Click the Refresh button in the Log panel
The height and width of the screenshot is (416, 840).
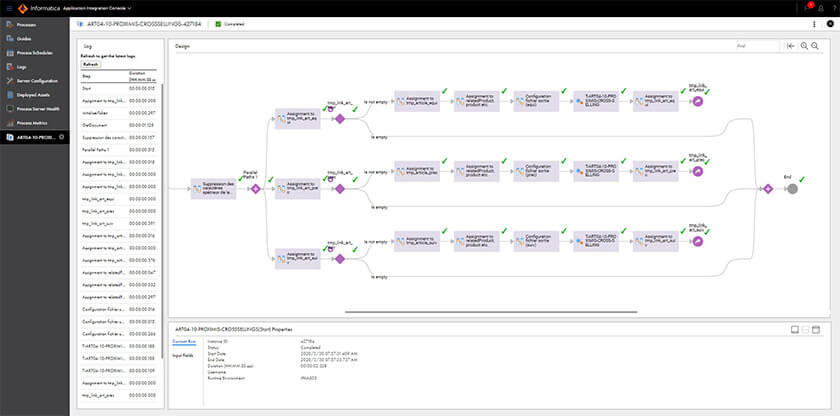click(x=91, y=64)
